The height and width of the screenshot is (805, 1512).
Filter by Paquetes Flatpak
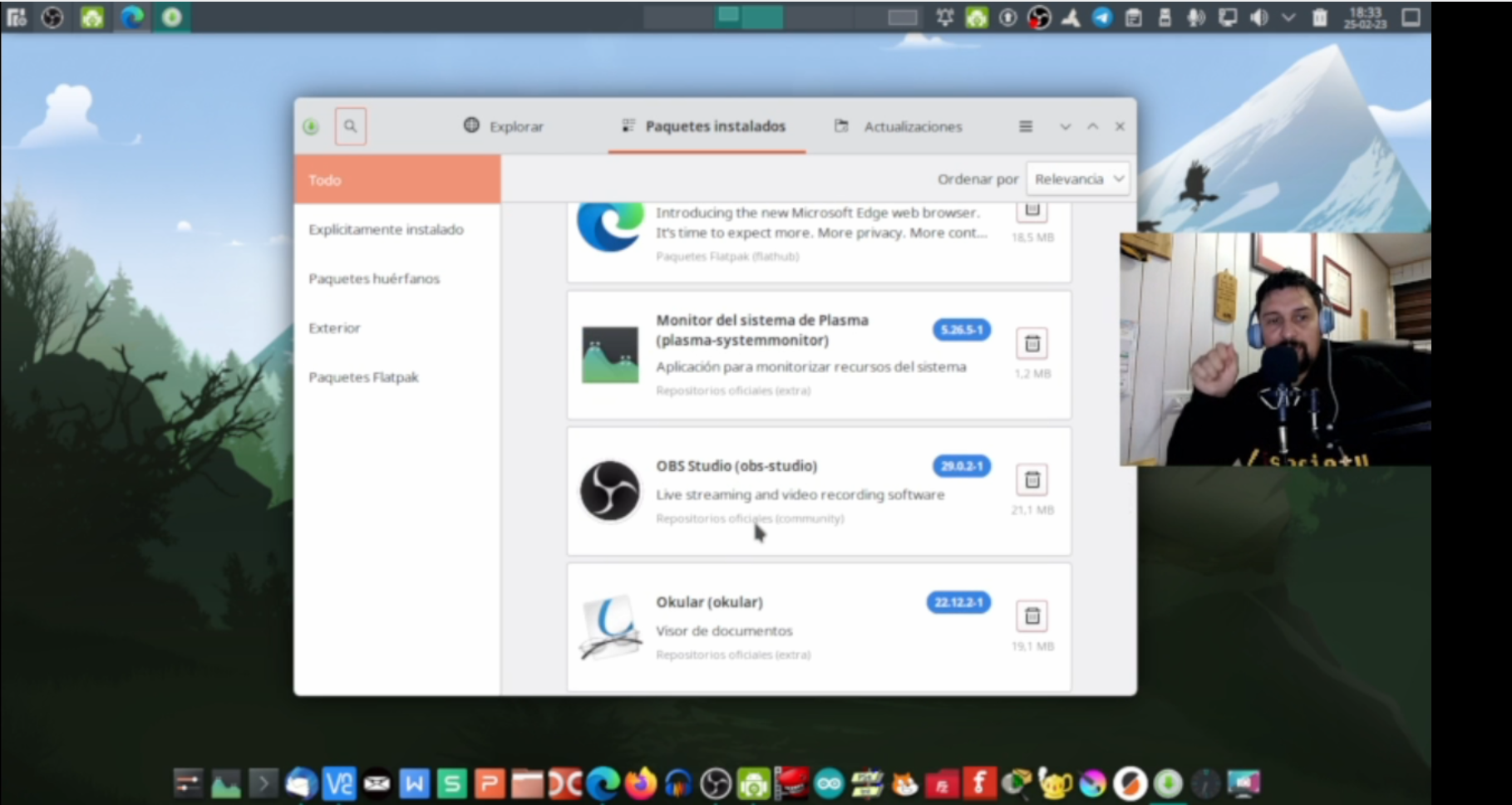click(x=363, y=377)
